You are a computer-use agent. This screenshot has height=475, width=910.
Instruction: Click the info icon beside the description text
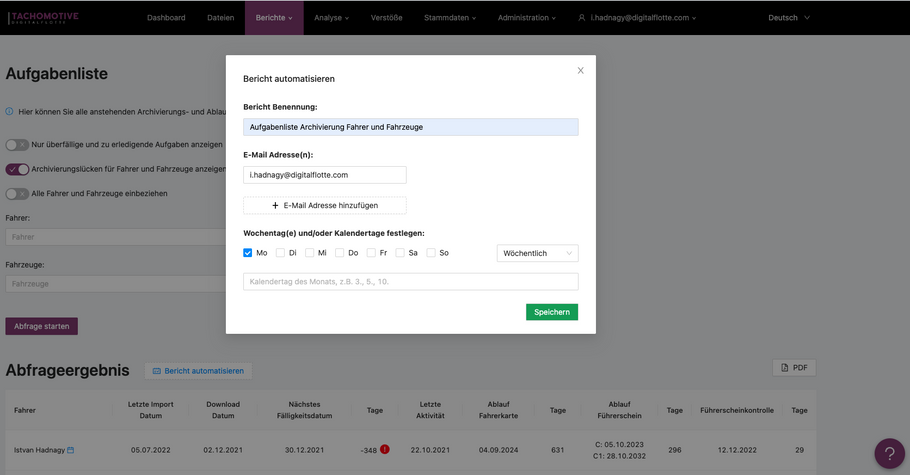(10, 112)
